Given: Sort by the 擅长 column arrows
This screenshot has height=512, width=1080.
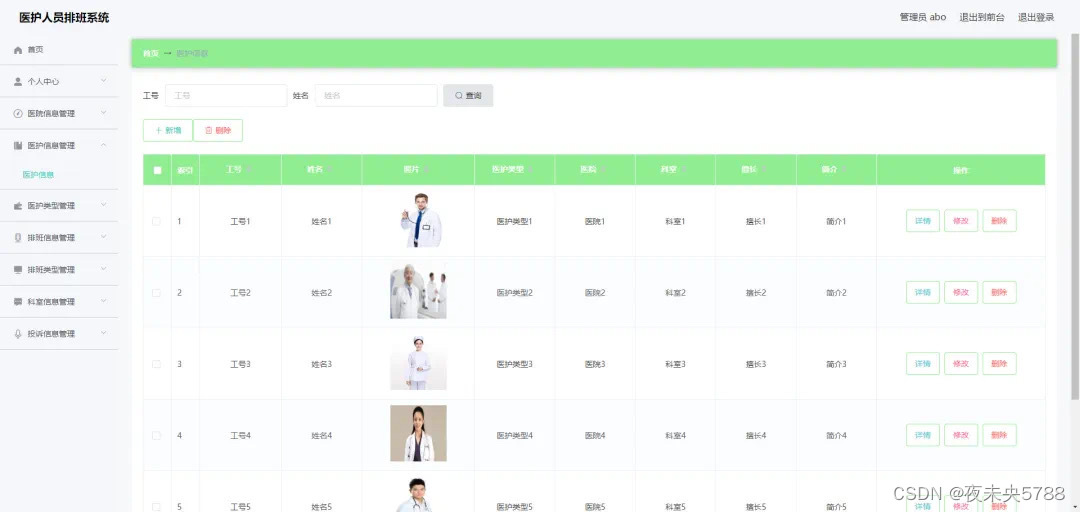Looking at the screenshot, I should point(763,170).
